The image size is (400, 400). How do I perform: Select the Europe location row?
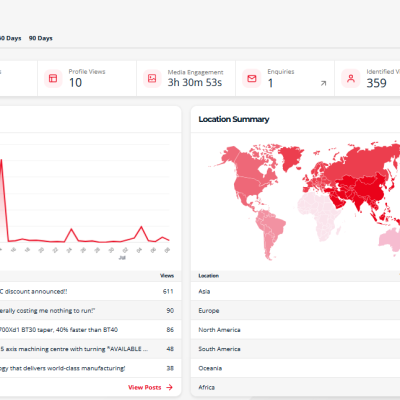(295, 311)
